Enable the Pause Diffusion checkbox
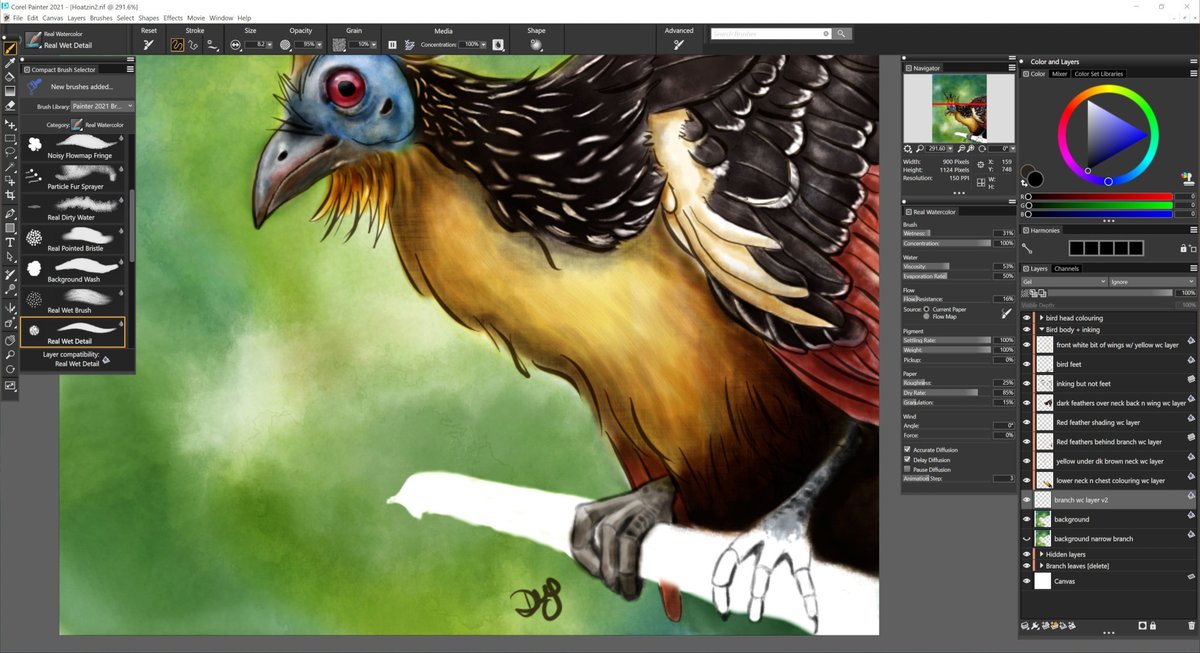This screenshot has width=1200, height=653. (907, 469)
